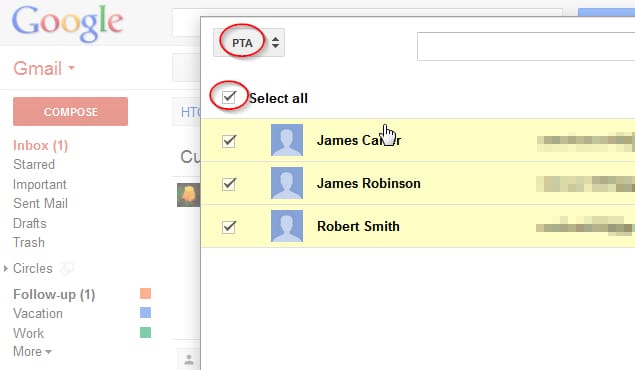This screenshot has height=370, width=635.
Task: Click the Google logo
Action: [x=67, y=23]
